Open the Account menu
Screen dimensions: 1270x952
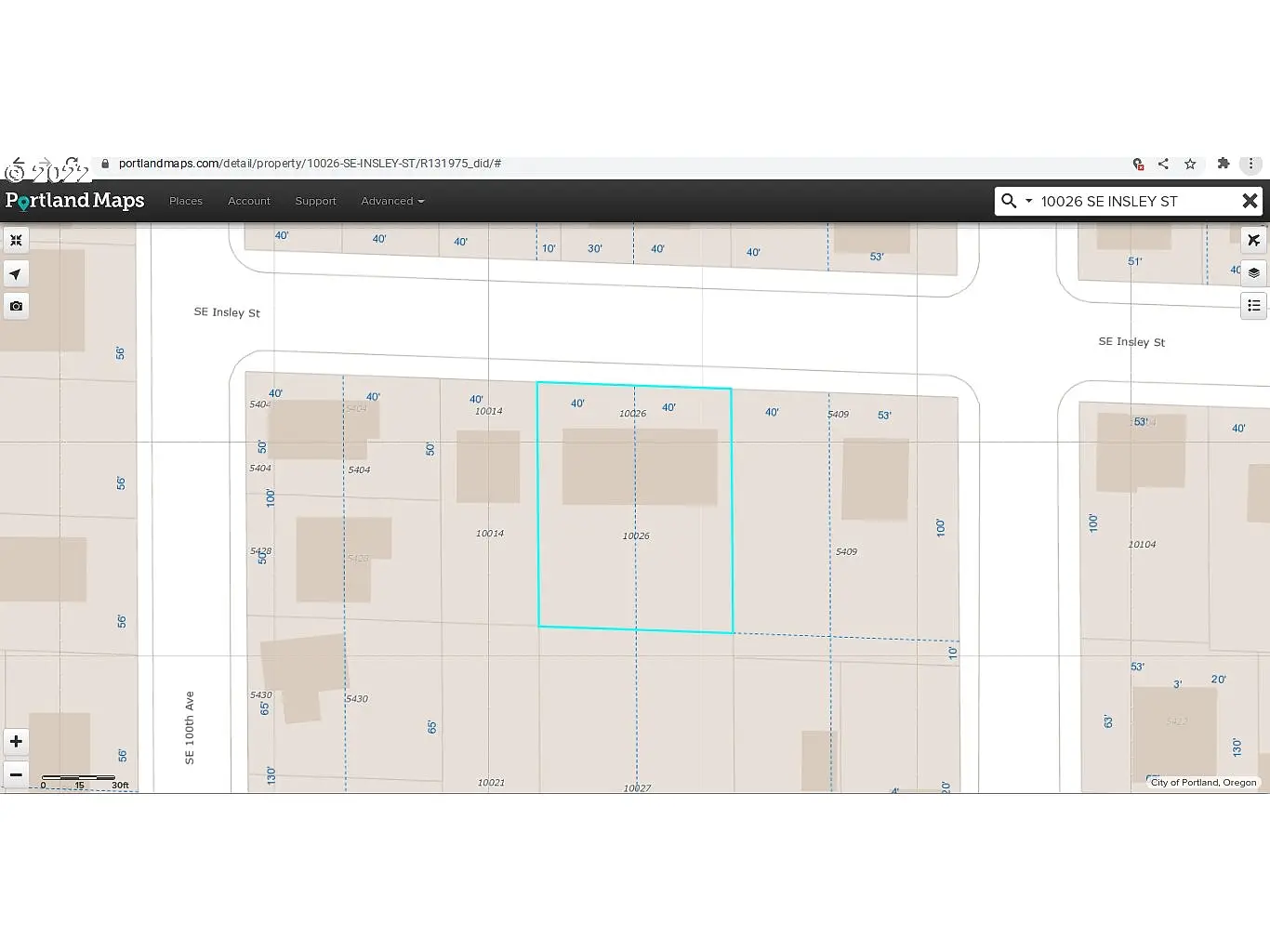pyautogui.click(x=249, y=201)
